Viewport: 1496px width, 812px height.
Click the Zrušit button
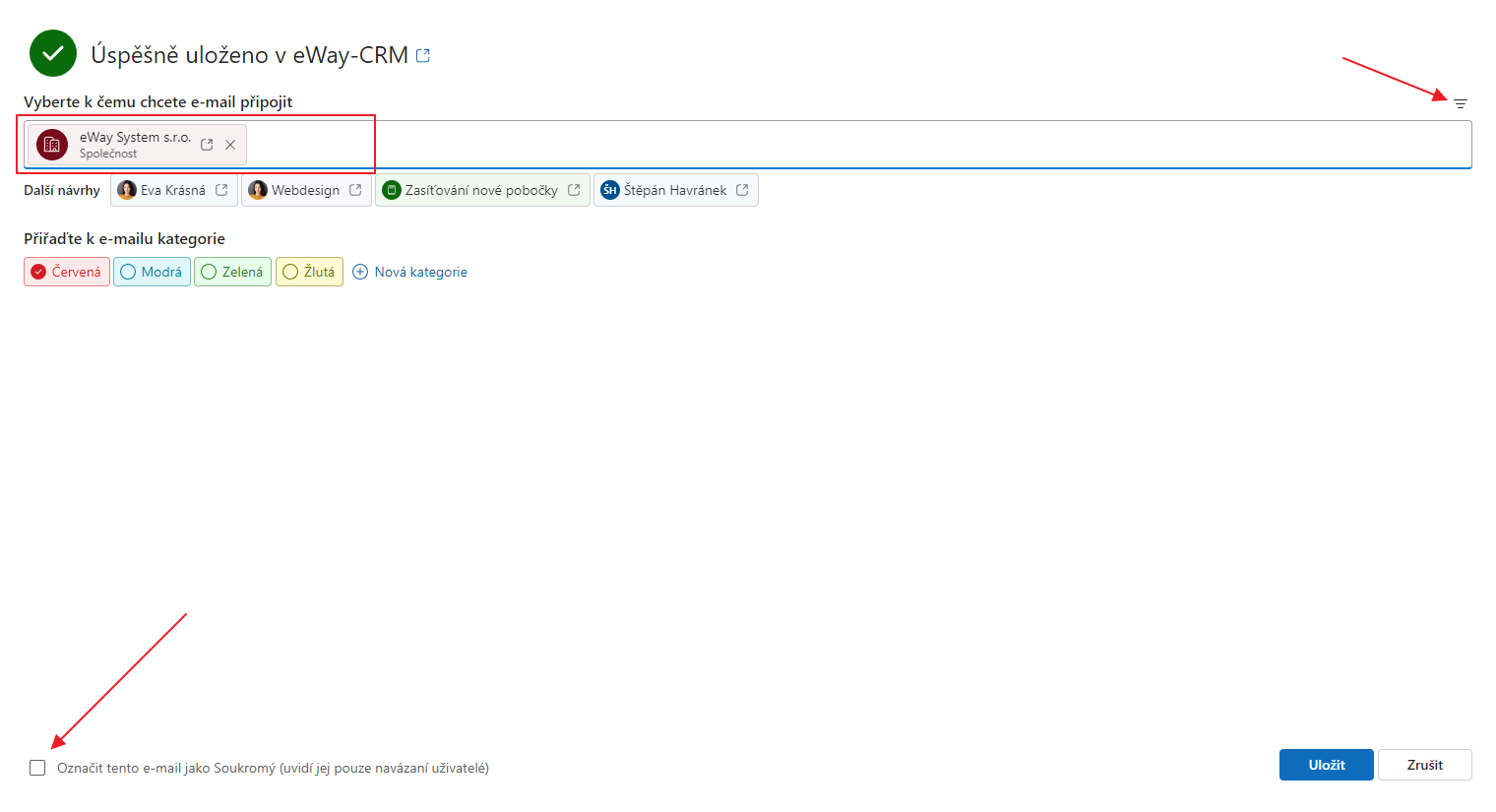click(x=1425, y=765)
